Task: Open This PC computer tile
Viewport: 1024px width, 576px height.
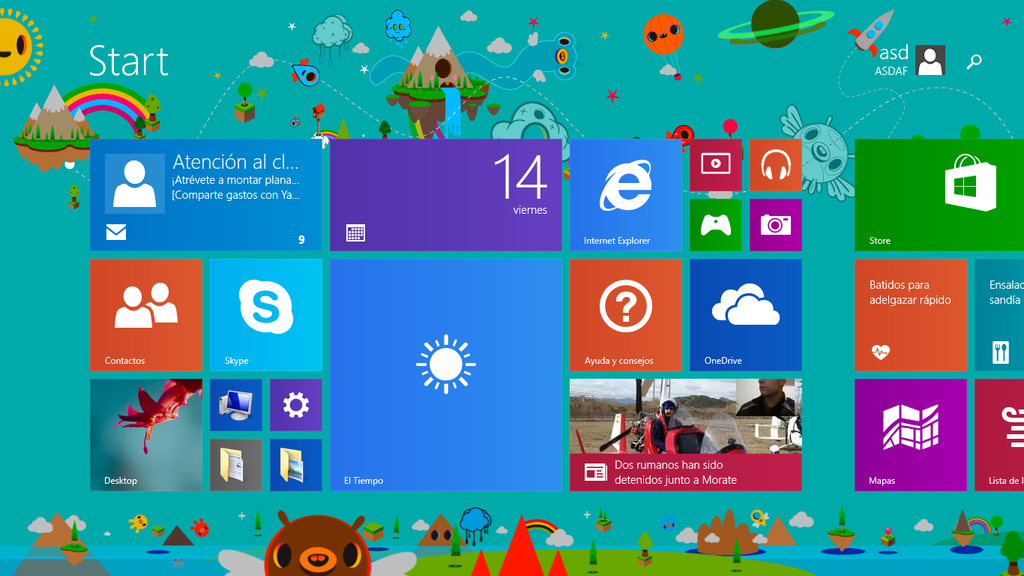Action: pos(235,405)
